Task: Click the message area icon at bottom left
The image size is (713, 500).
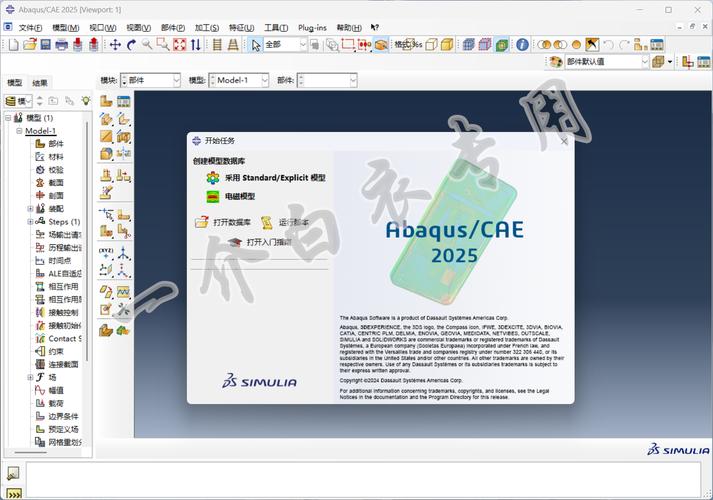Action: point(13,473)
